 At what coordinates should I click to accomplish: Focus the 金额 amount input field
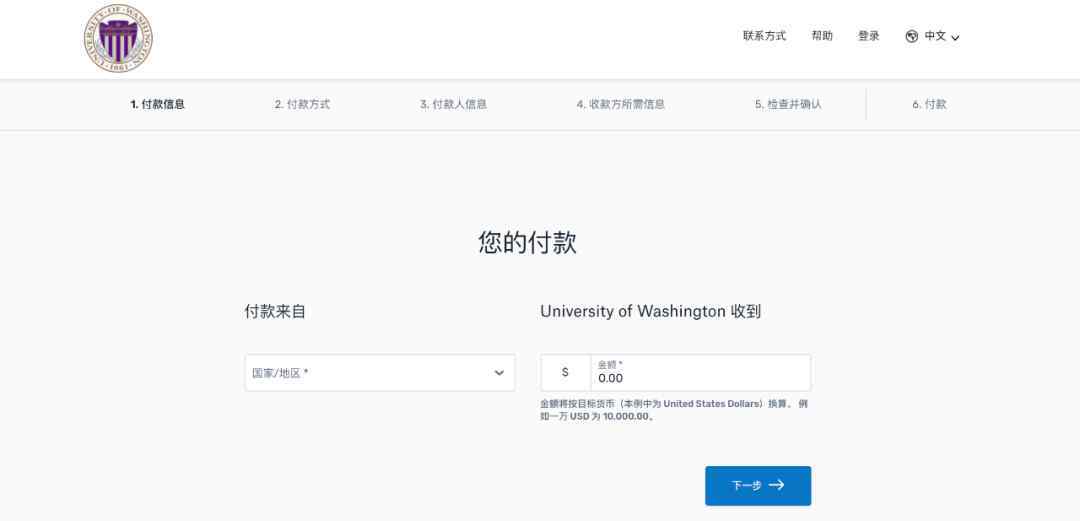700,378
